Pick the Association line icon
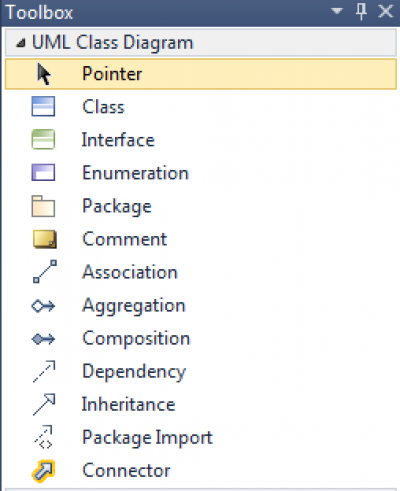400x491 pixels. [x=45, y=272]
